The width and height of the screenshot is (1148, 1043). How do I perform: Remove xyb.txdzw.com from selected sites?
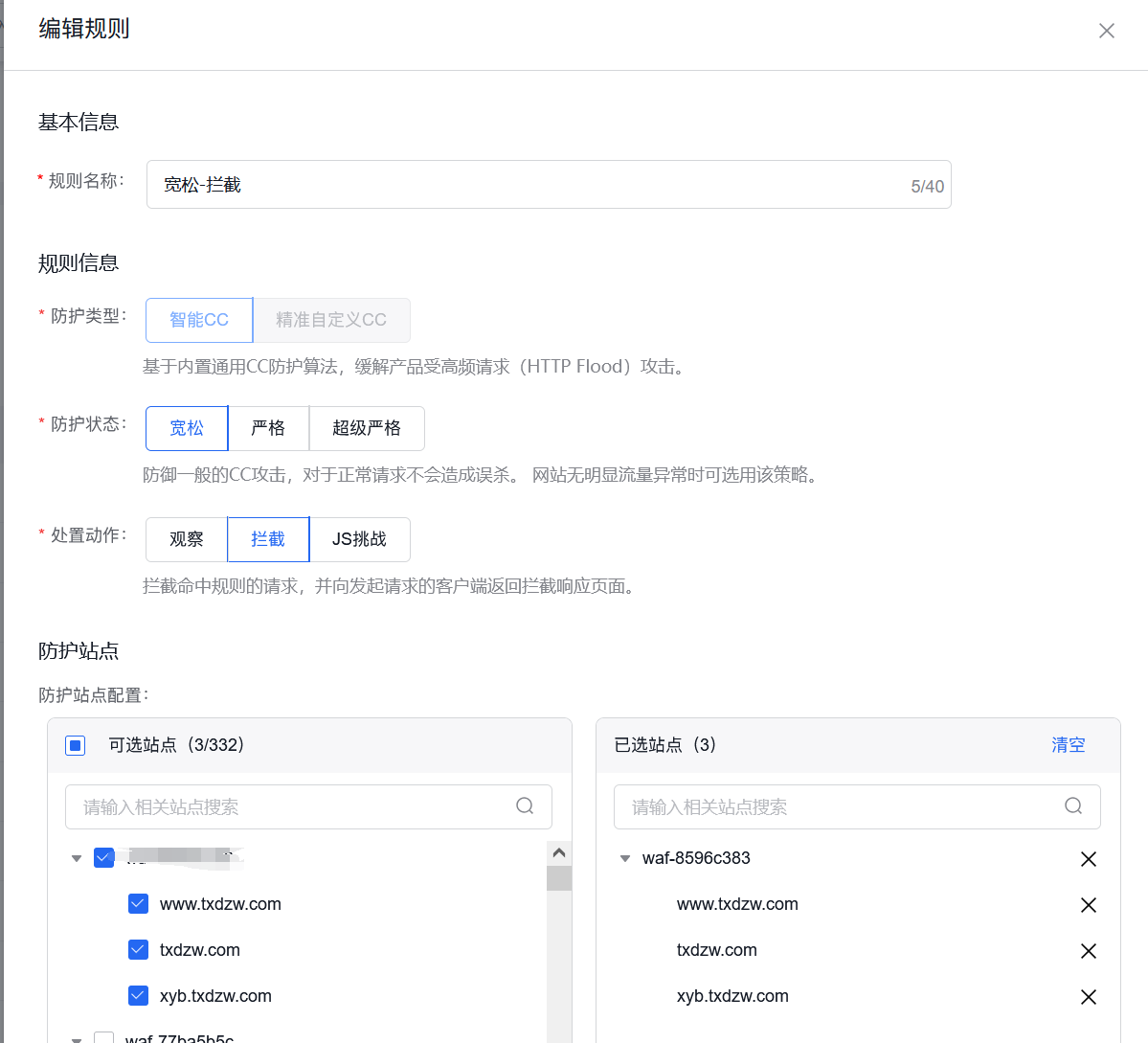(x=1089, y=996)
